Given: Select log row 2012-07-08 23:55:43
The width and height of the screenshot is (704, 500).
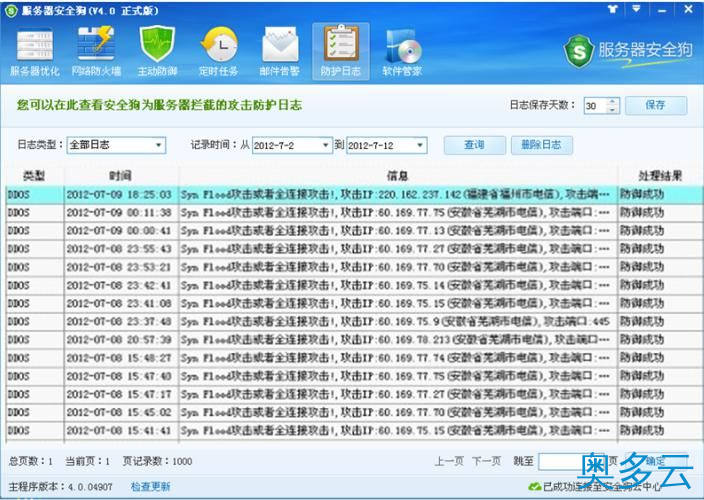Looking at the screenshot, I should pyautogui.click(x=353, y=249).
